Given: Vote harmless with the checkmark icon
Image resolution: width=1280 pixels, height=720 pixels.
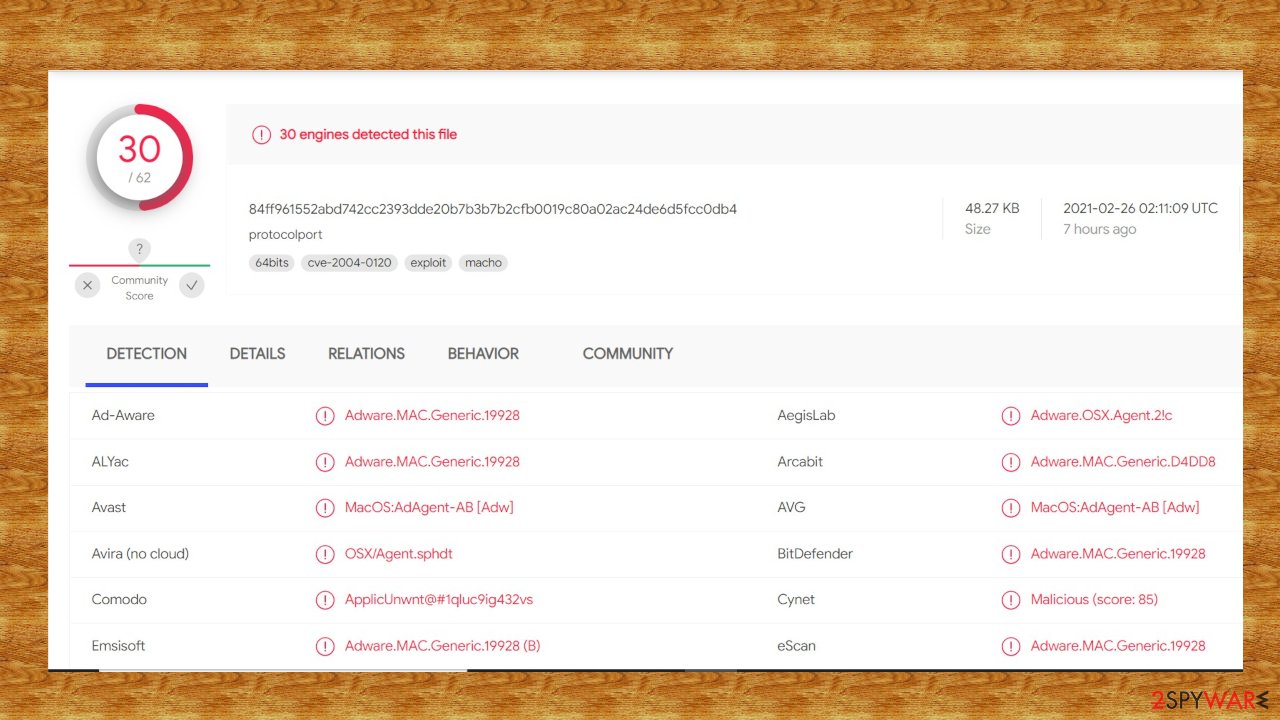Looking at the screenshot, I should click(x=192, y=286).
